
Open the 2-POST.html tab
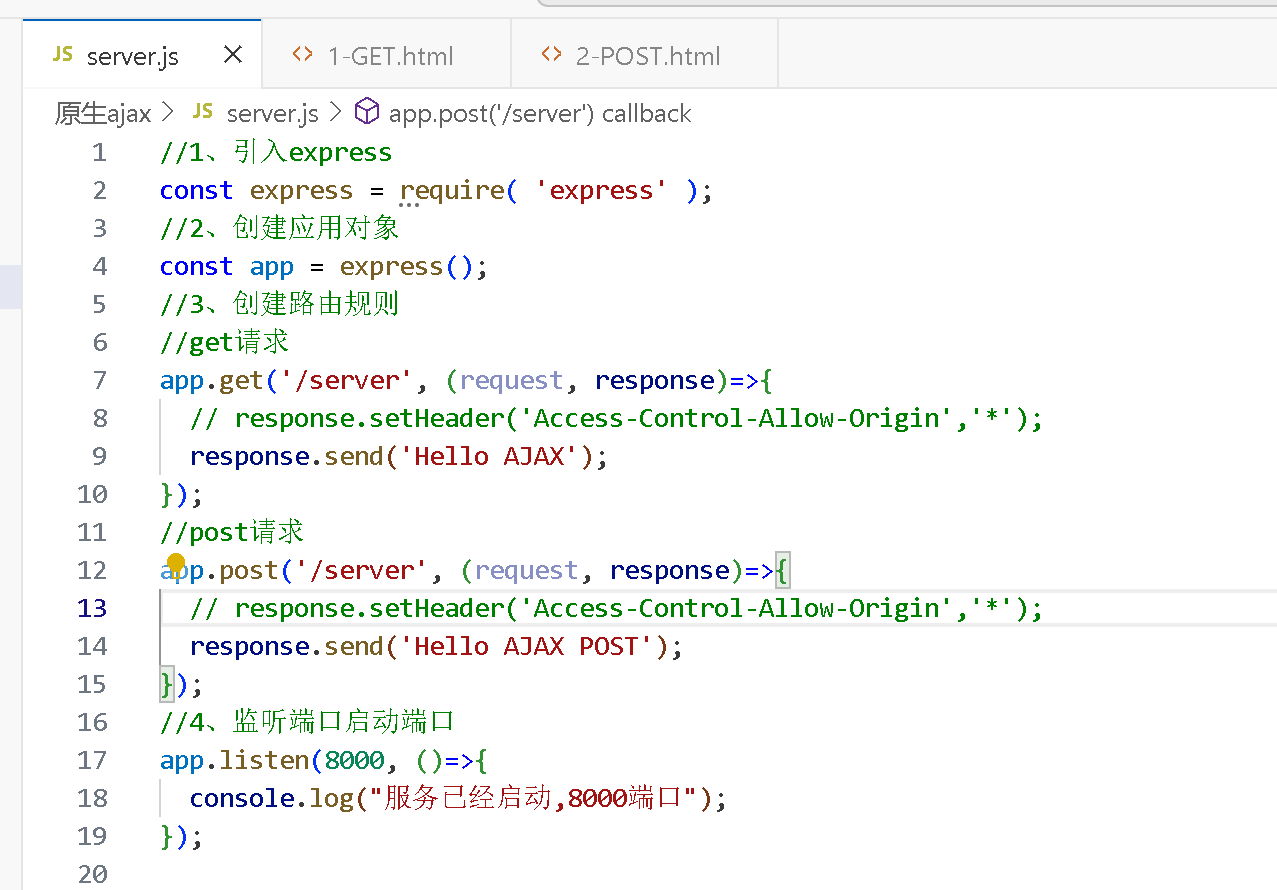click(x=644, y=55)
